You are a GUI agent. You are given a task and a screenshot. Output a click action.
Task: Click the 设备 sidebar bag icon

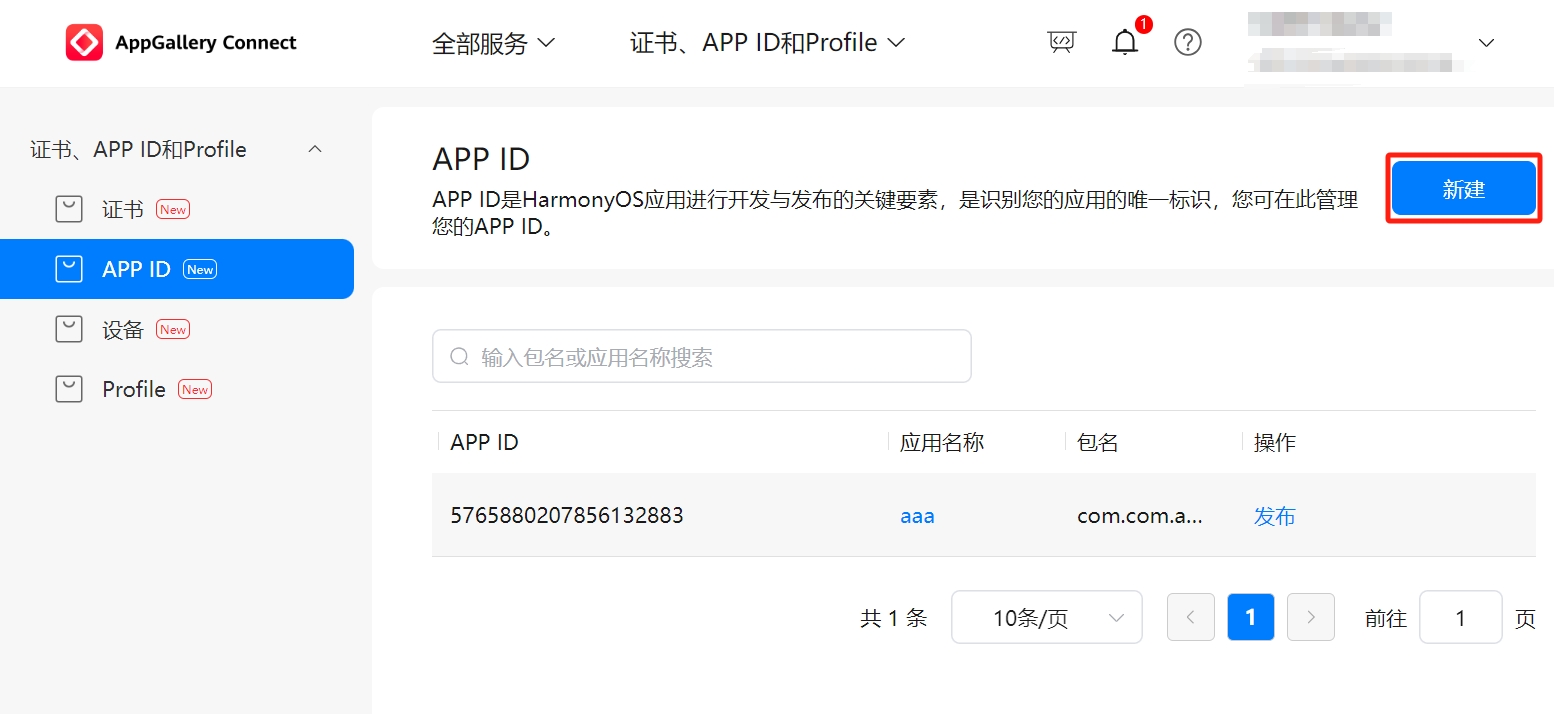(x=68, y=329)
